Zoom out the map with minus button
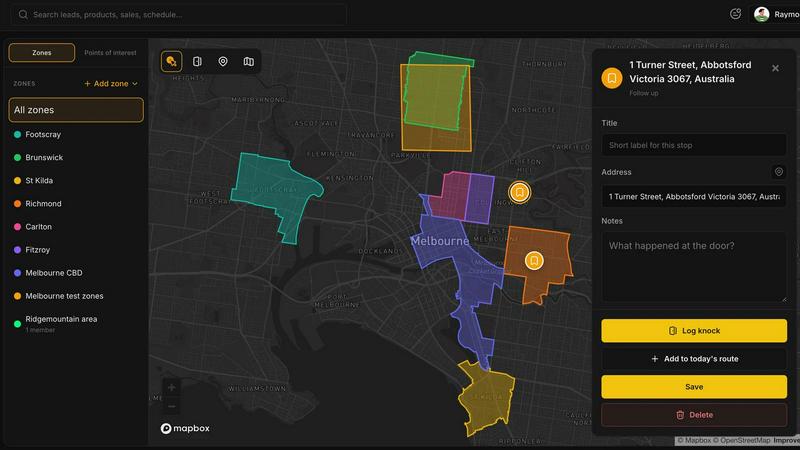 click(x=171, y=407)
